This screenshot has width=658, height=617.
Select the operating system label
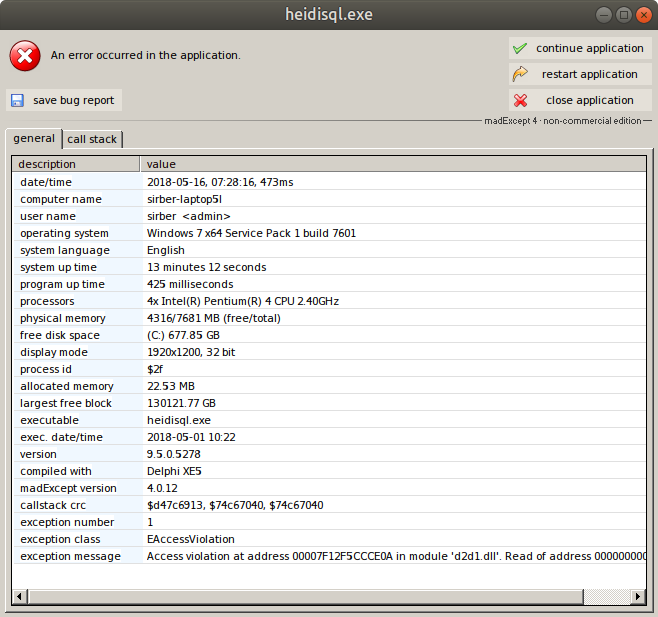pyautogui.click(x=64, y=233)
